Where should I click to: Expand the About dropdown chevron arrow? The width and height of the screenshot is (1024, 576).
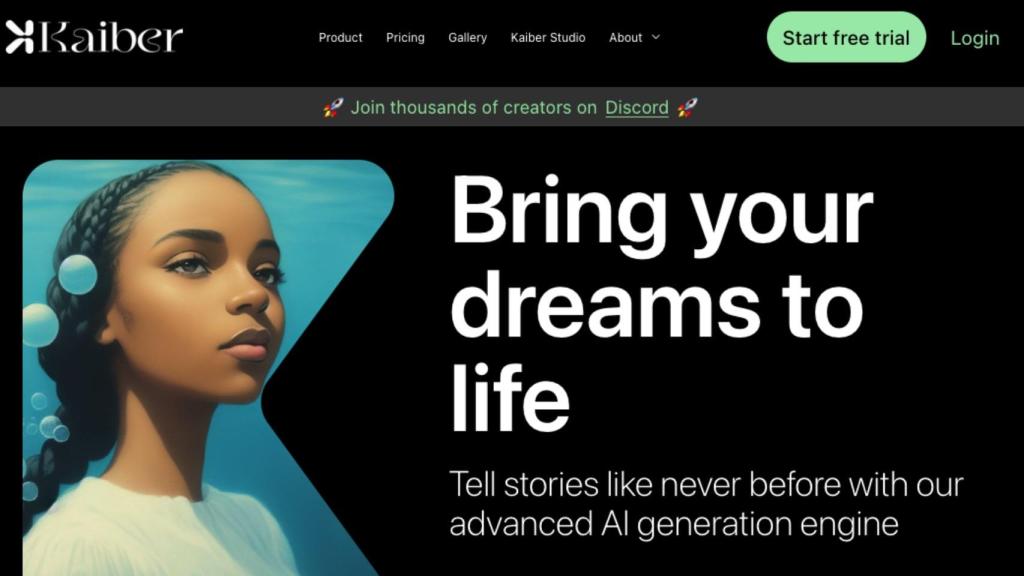656,38
